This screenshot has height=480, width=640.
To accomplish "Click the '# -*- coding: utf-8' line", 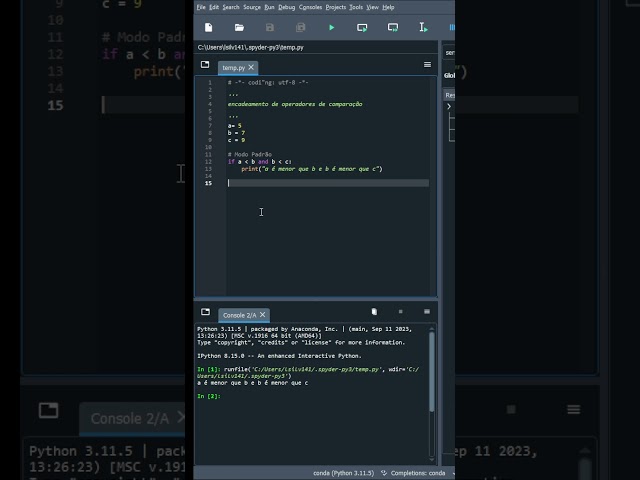I will pyautogui.click(x=268, y=82).
